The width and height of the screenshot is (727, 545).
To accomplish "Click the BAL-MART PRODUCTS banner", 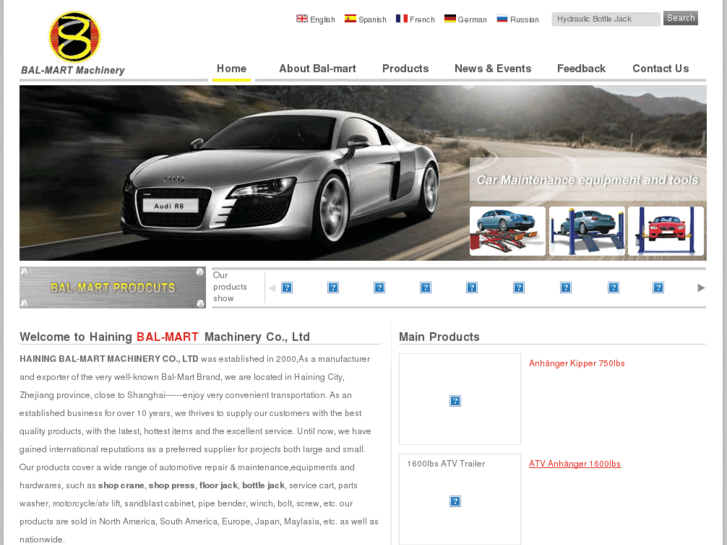I will coord(113,288).
